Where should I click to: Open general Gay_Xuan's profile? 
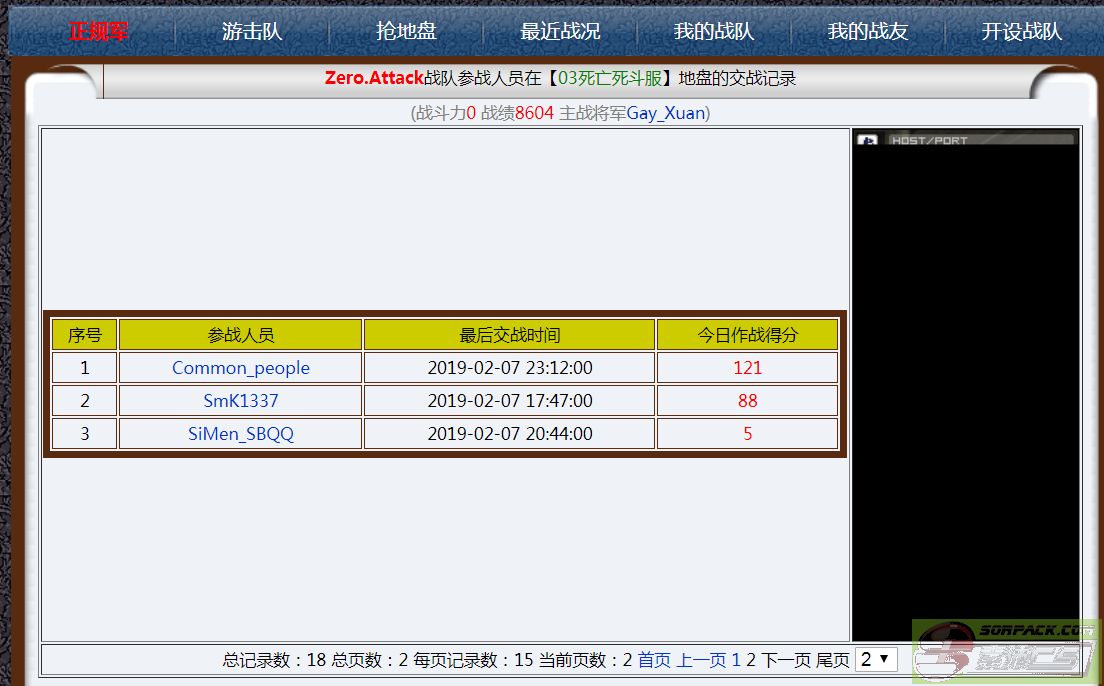click(x=666, y=113)
